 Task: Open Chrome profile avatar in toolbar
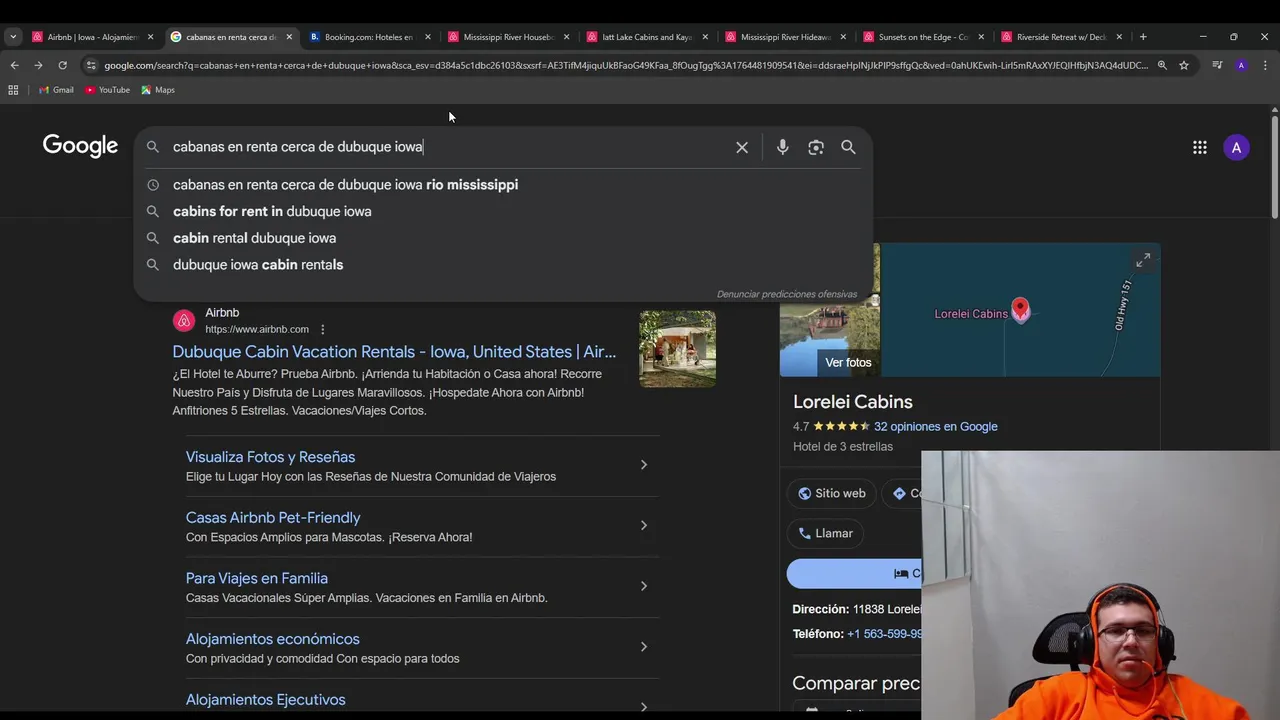pyautogui.click(x=1241, y=65)
